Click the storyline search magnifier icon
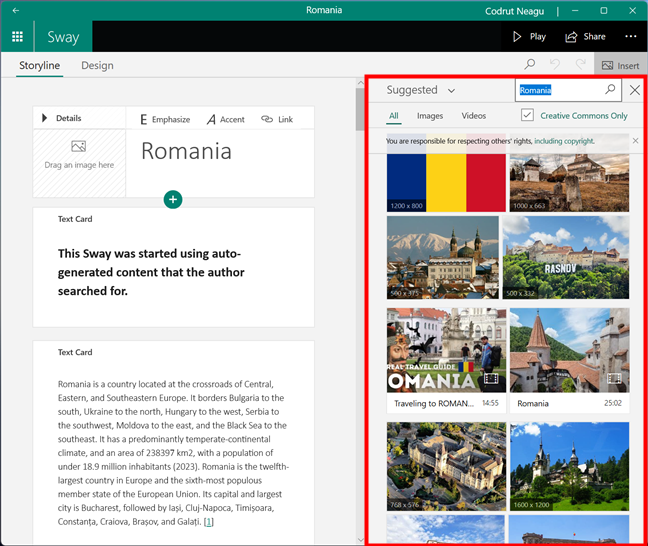The height and width of the screenshot is (546, 648). (530, 65)
